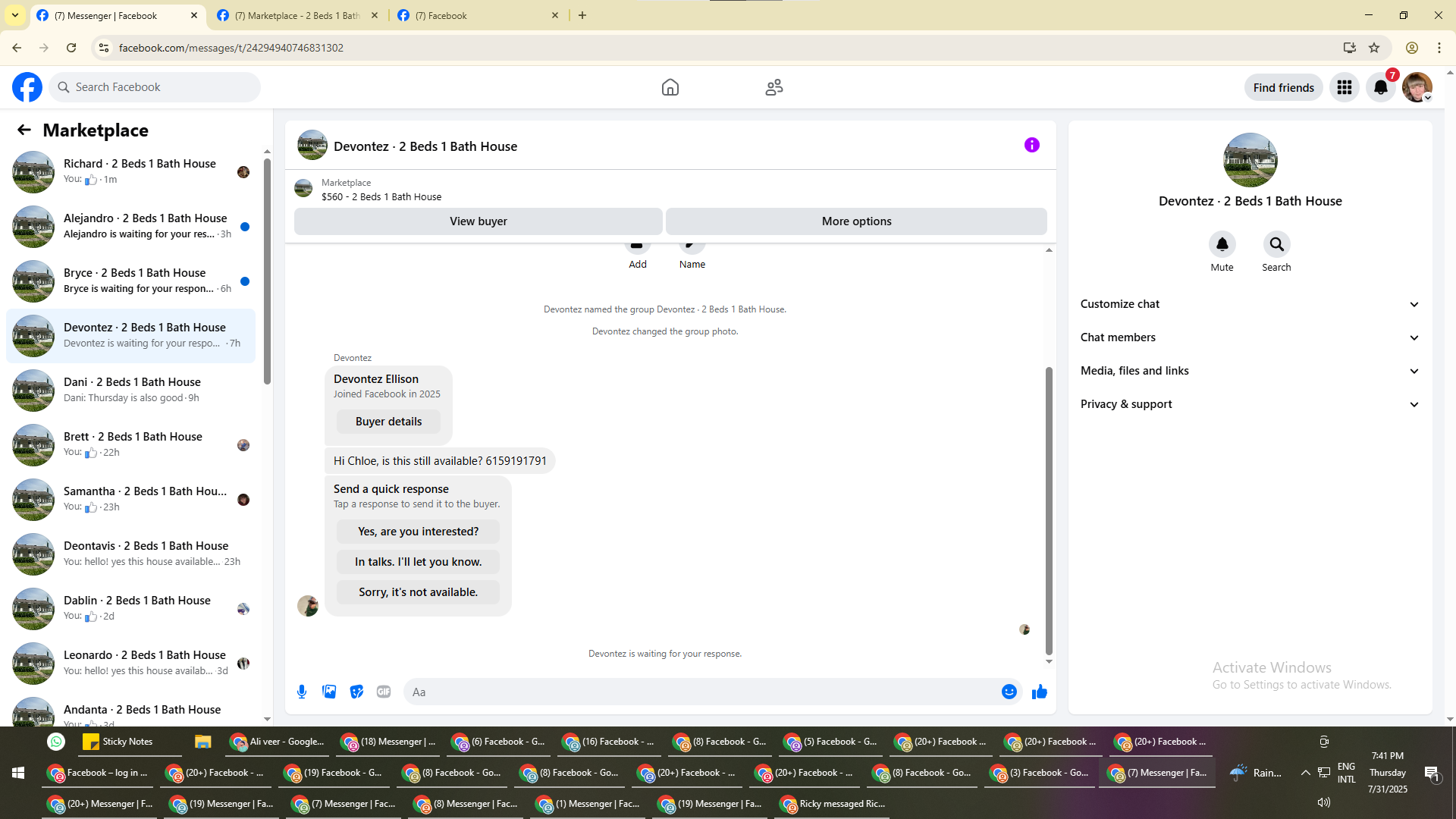This screenshot has height=819, width=1456.
Task: Click the View buyer button
Action: click(478, 221)
